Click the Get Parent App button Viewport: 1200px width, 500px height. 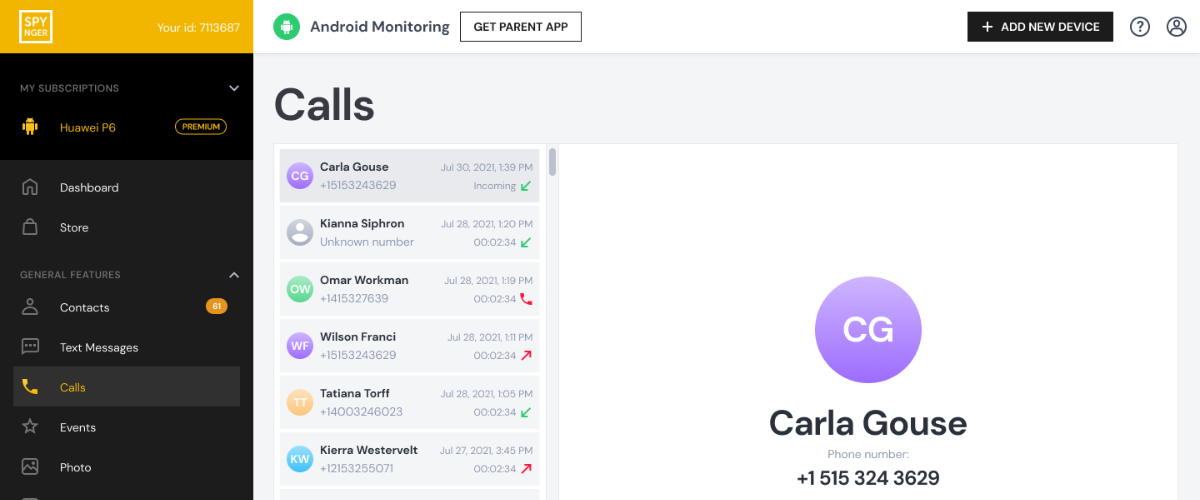click(520, 27)
